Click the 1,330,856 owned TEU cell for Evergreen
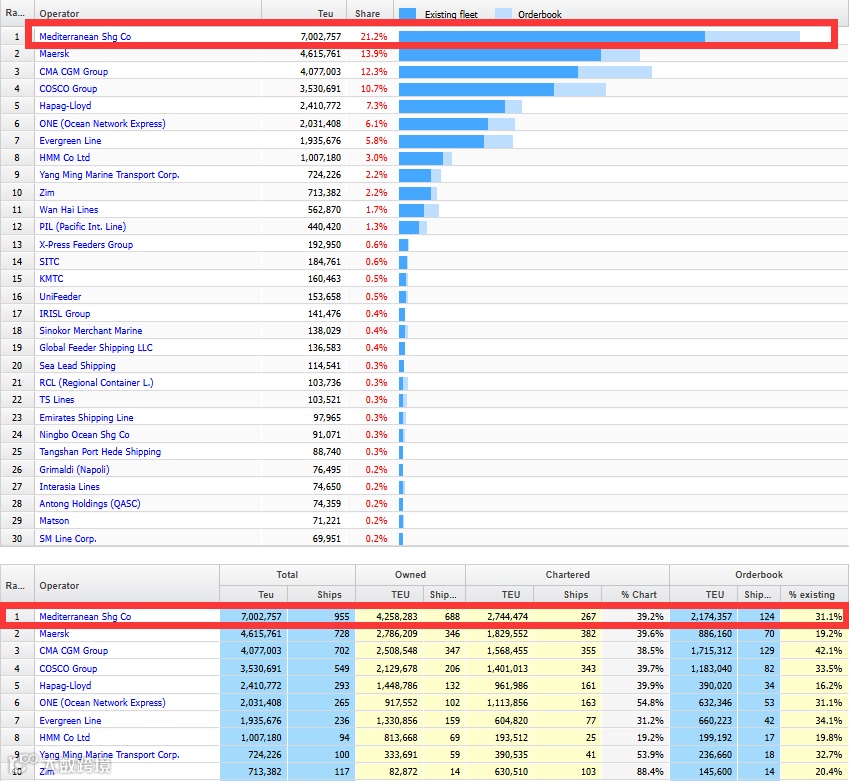The image size is (849, 781). tap(397, 720)
